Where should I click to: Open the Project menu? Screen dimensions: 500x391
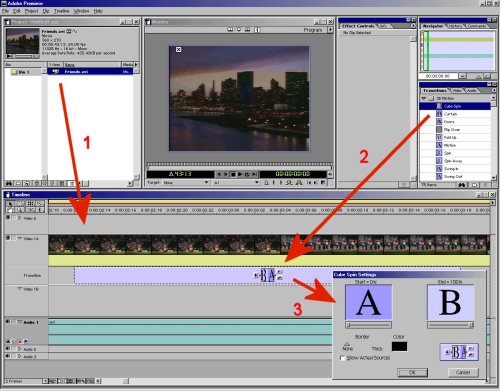click(31, 11)
